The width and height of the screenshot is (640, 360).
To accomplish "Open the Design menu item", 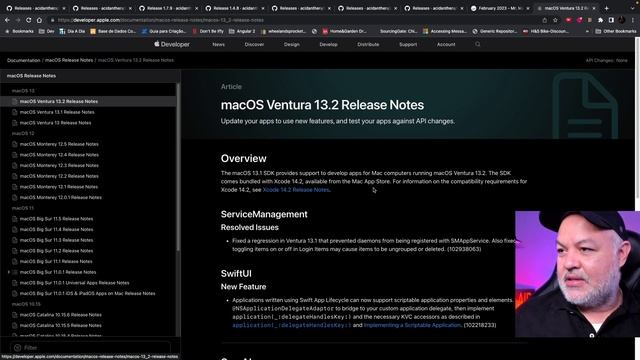I will (x=291, y=44).
